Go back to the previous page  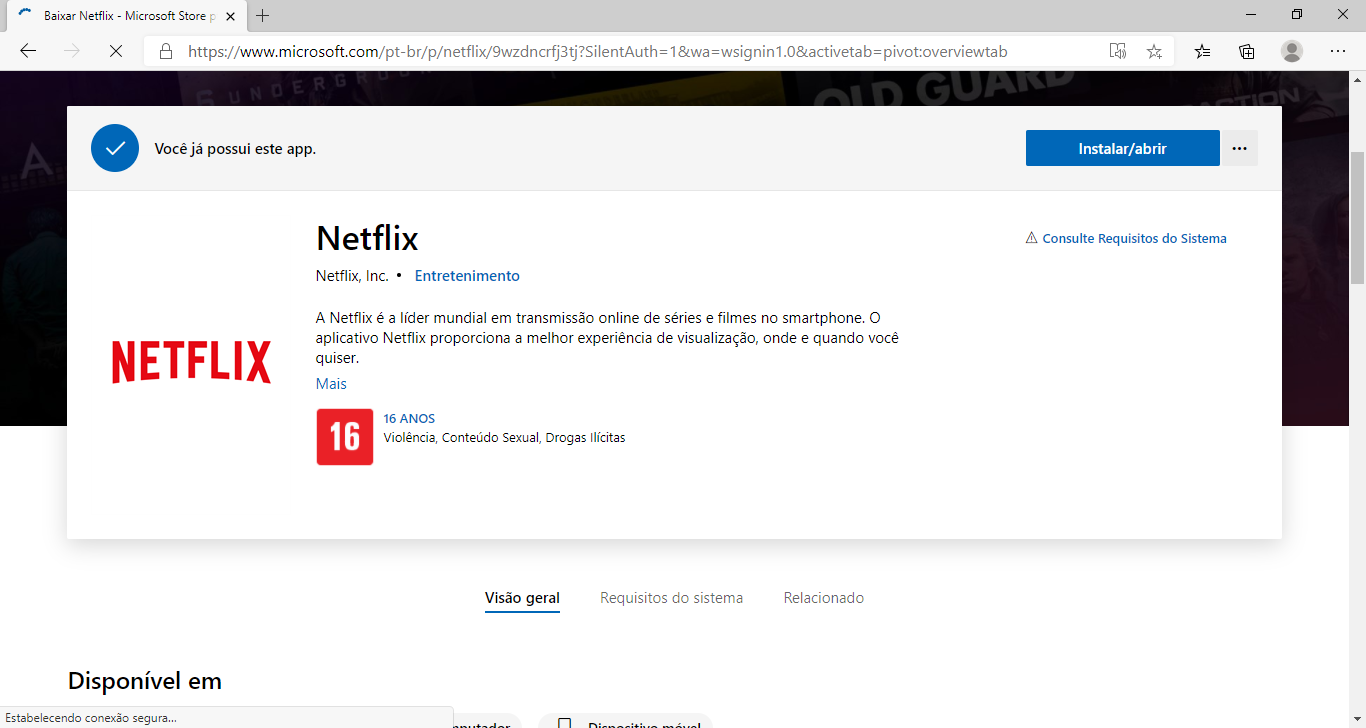pos(28,51)
